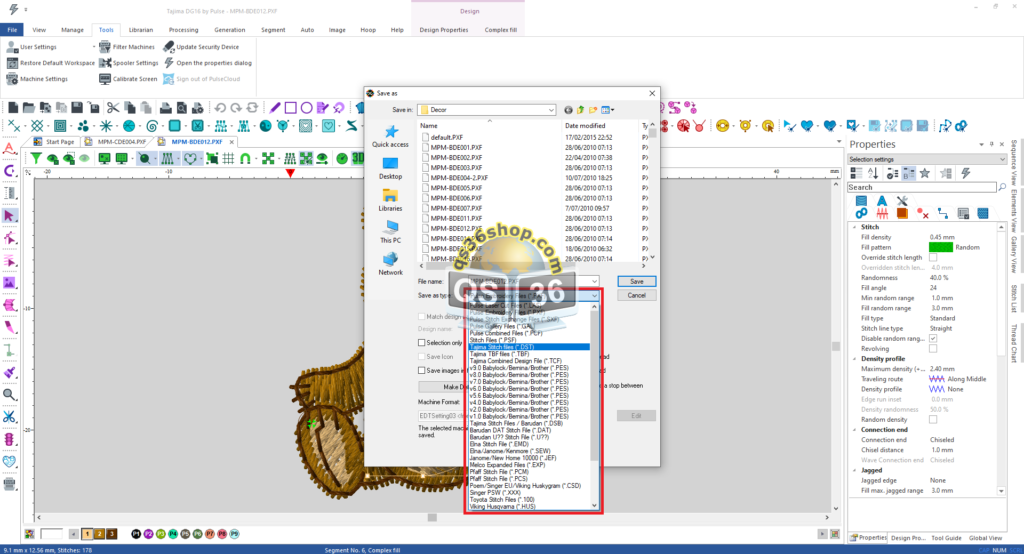Toggle the Random density checkbox
Viewport: 1024px width, 554px height.
coord(933,419)
